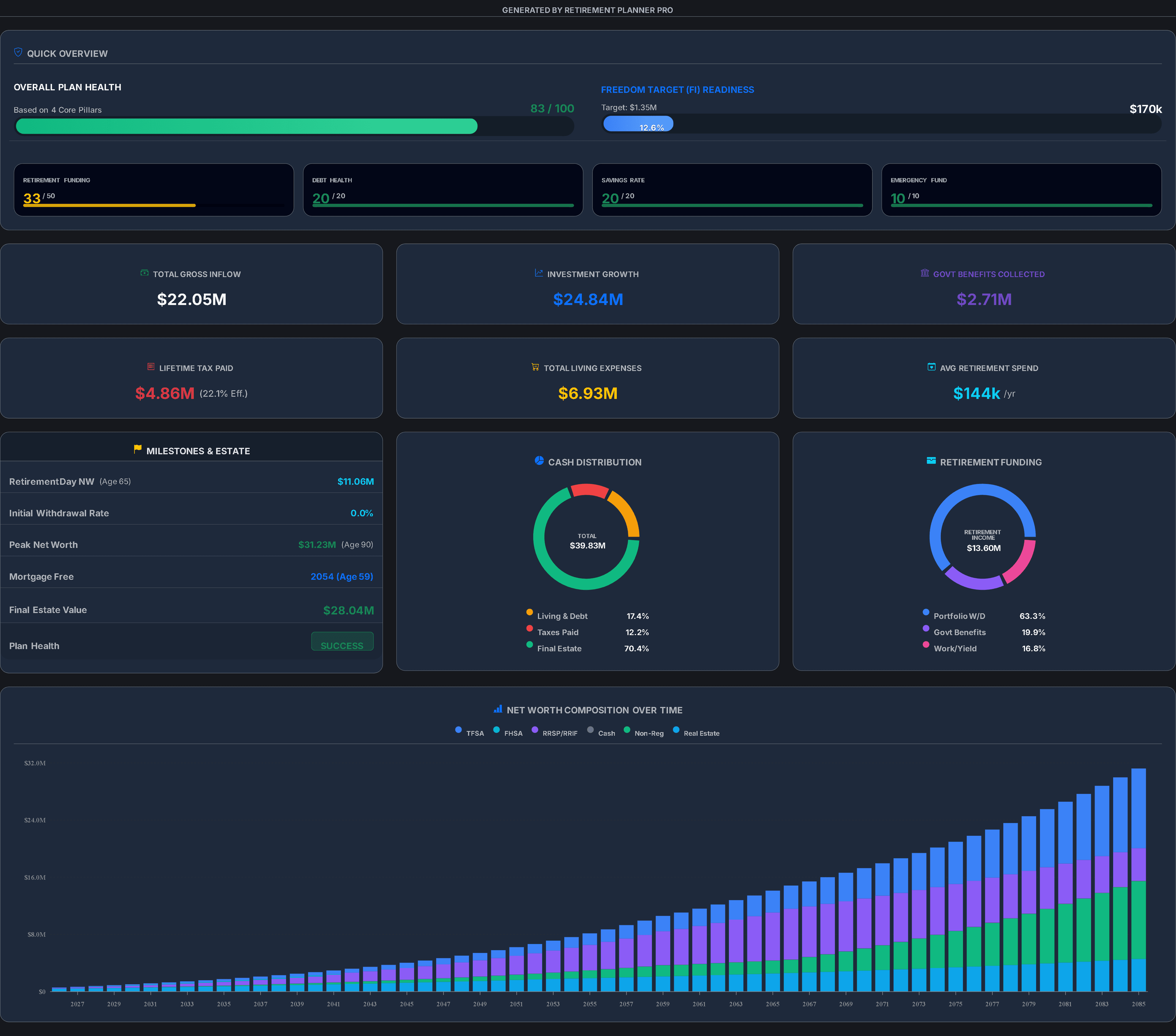Select the Retirement Funding 33/50 pillar card
The height and width of the screenshot is (1036, 1176).
point(154,190)
